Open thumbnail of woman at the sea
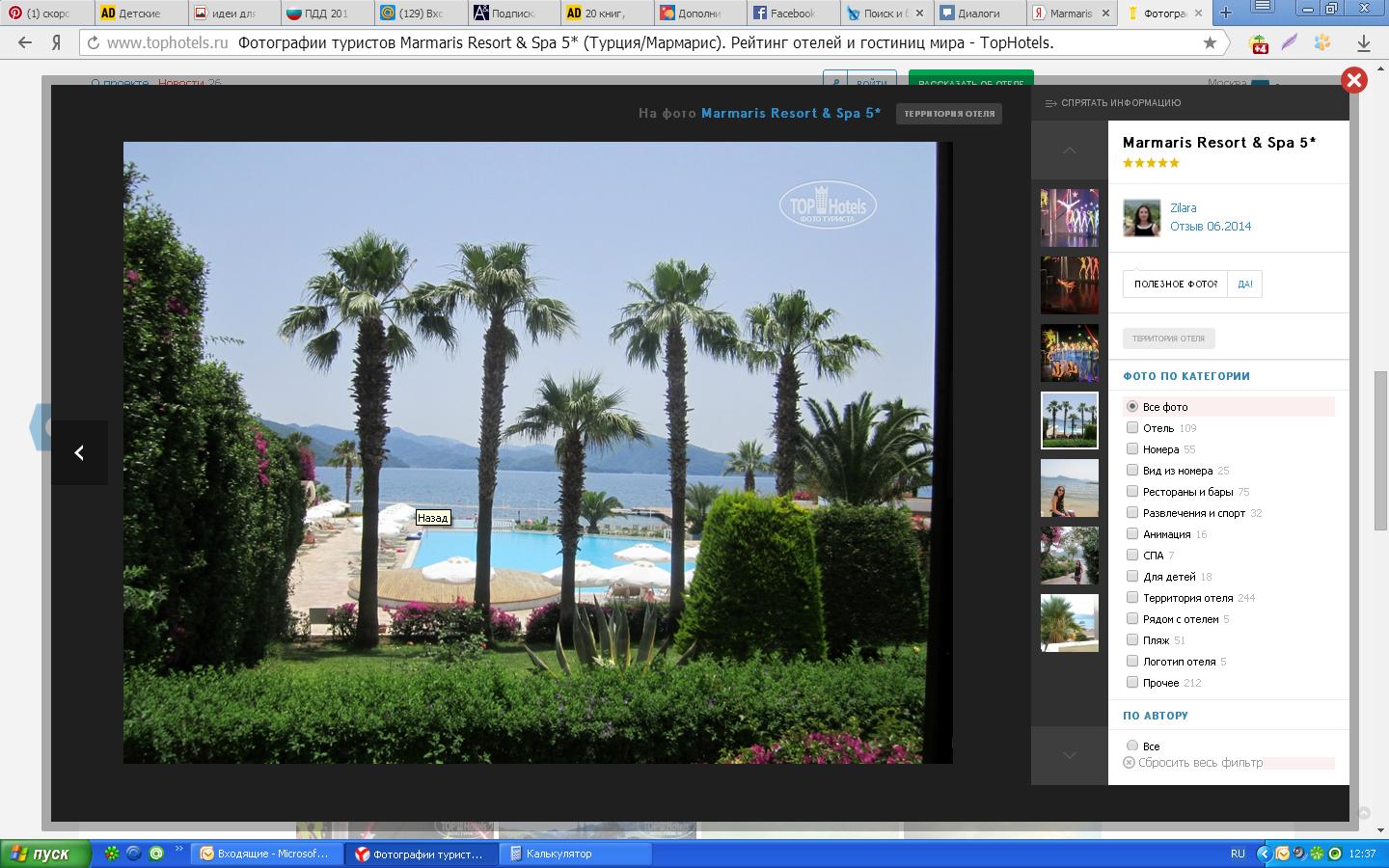Image resolution: width=1389 pixels, height=868 pixels. pos(1070,488)
